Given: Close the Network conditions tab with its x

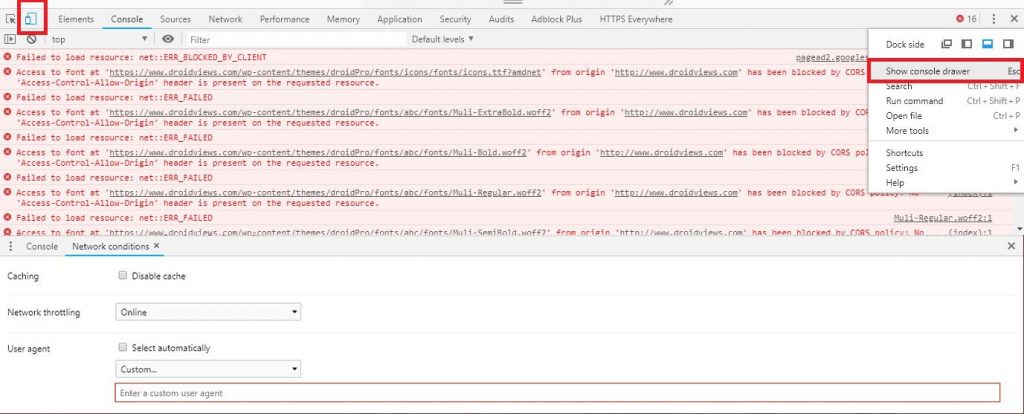Looking at the screenshot, I should tap(156, 246).
